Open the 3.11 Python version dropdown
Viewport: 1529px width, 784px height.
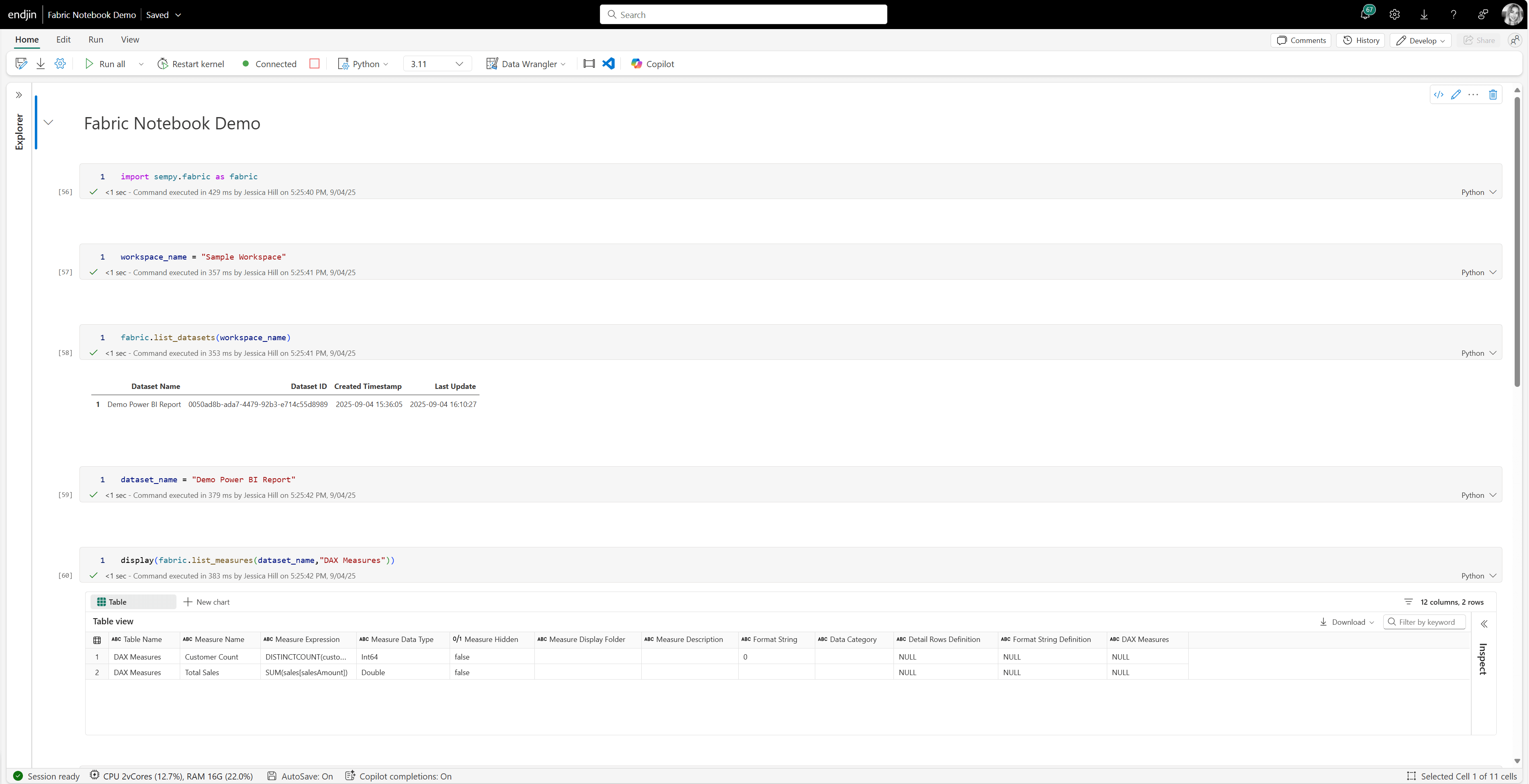coord(437,63)
